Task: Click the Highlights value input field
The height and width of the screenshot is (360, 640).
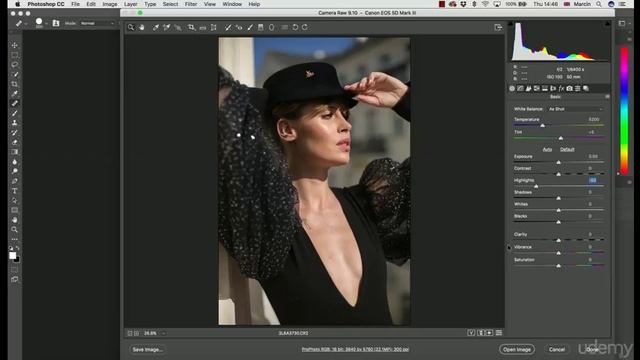Action: coord(593,180)
